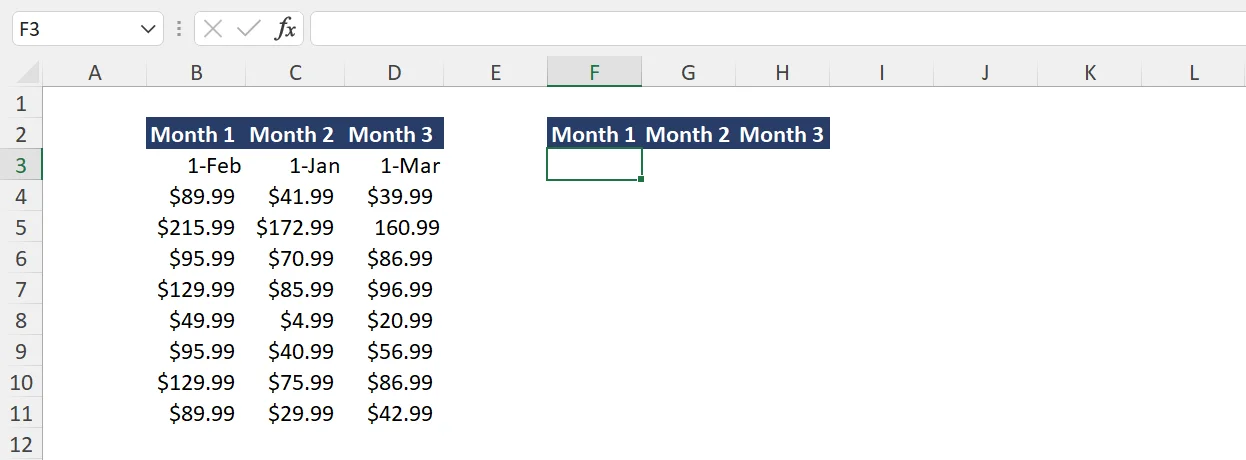This screenshot has height=460, width=1246.
Task: Click the Month 3 header cell in column H
Action: pyautogui.click(x=782, y=134)
